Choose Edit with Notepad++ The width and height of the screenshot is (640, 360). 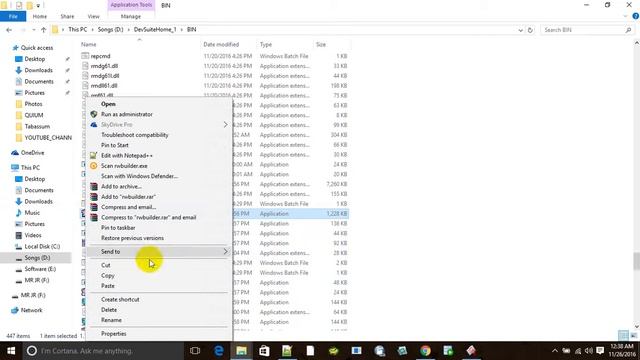tap(127, 156)
